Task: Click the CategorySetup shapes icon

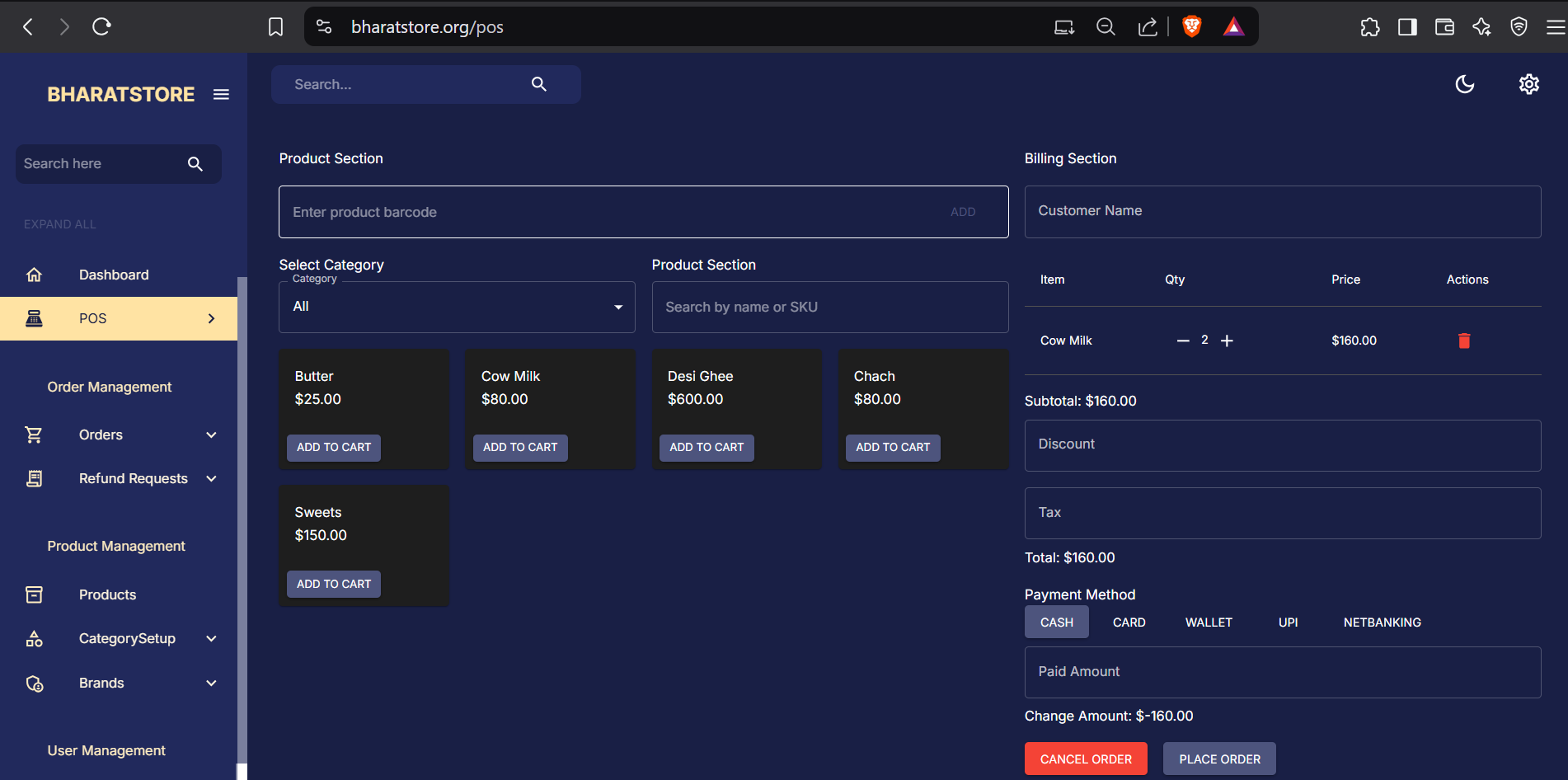Action: coord(34,638)
